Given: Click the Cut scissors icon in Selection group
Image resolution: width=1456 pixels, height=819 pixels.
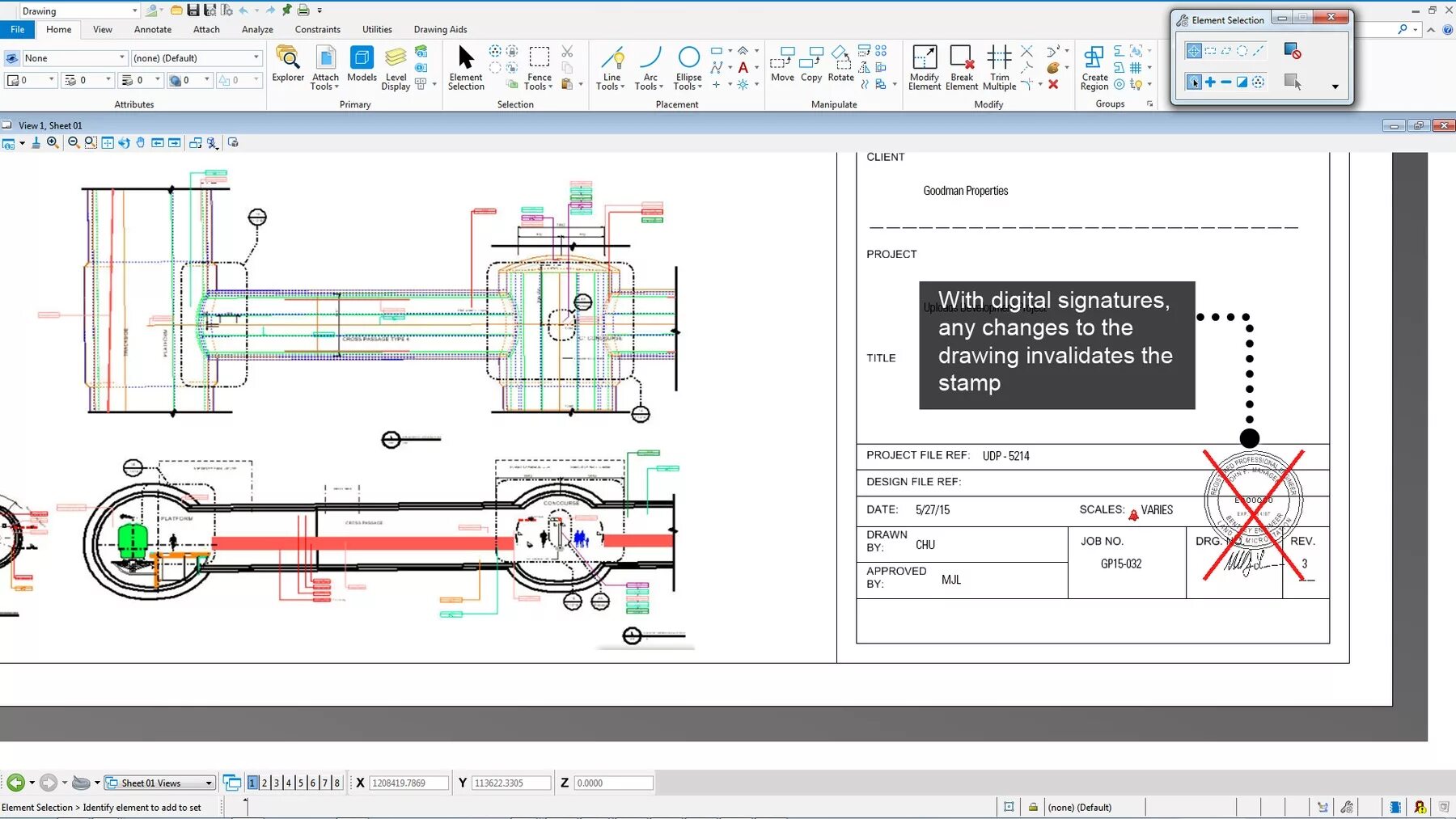Looking at the screenshot, I should point(567,51).
